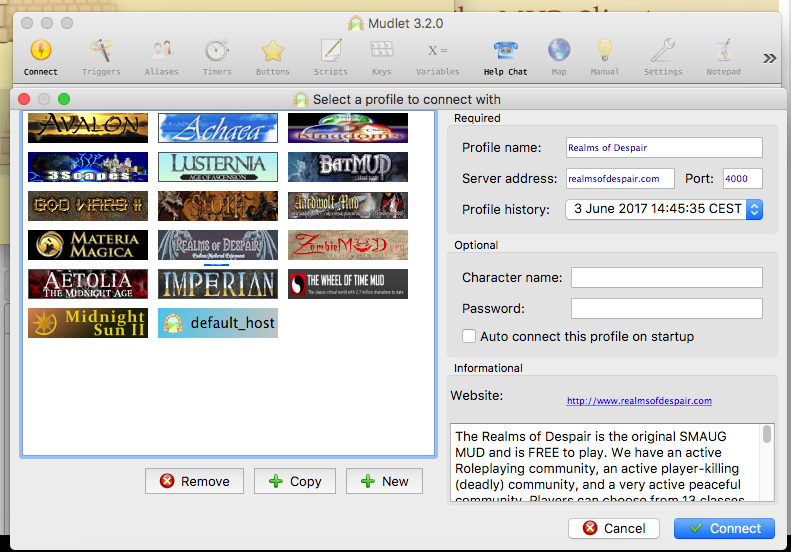Click the Remove profile button
The width and height of the screenshot is (791, 552).
click(x=194, y=481)
